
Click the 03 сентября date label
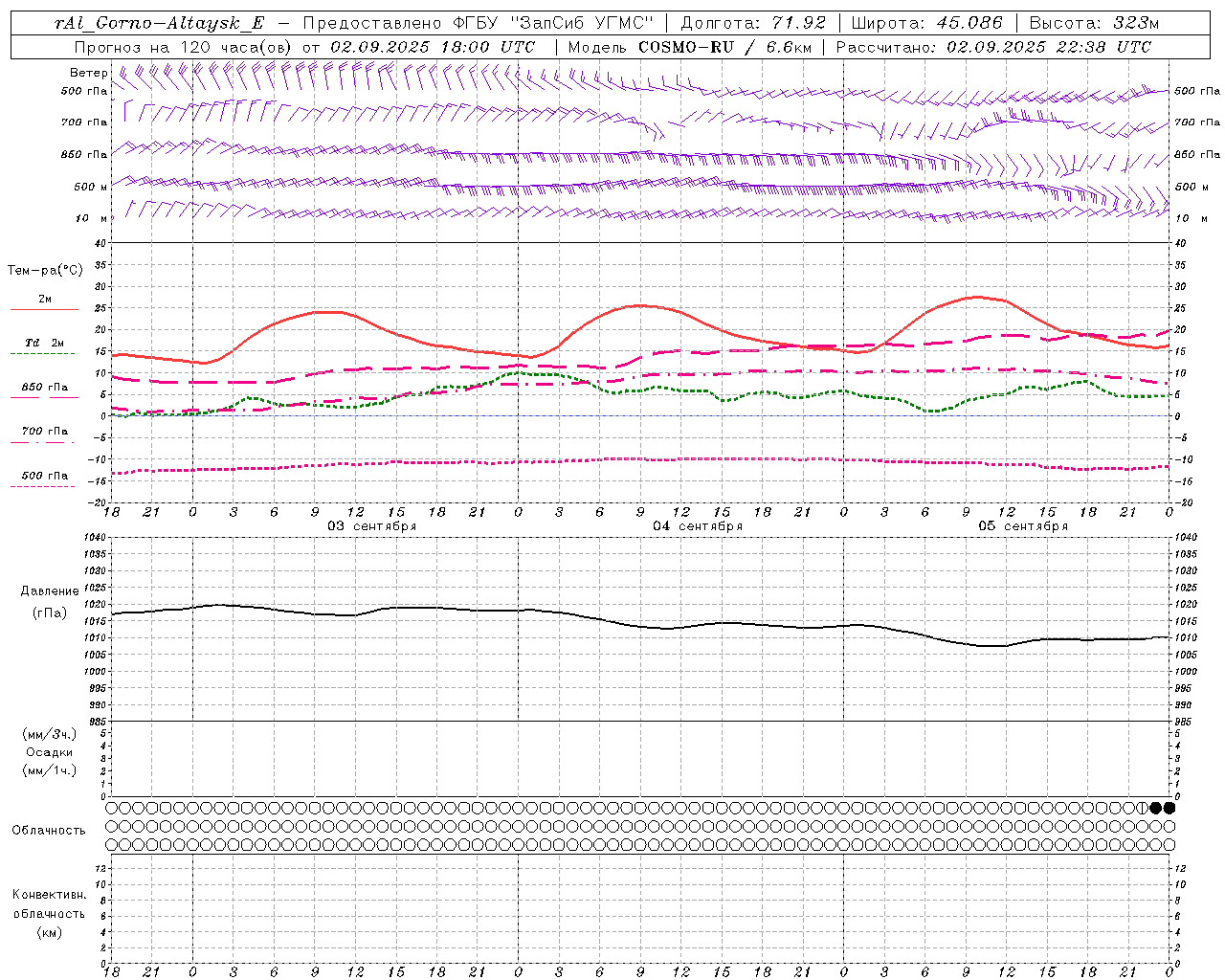(372, 526)
